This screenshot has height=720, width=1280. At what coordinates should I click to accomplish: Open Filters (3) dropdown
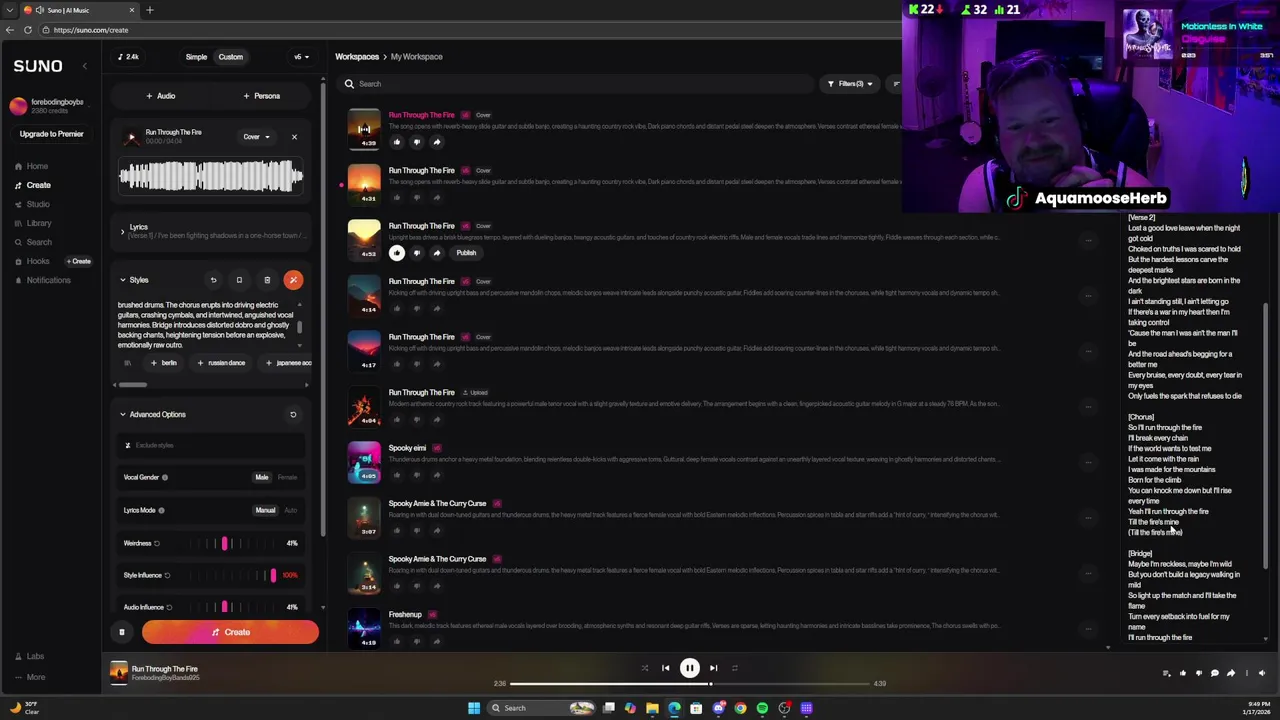click(x=849, y=84)
